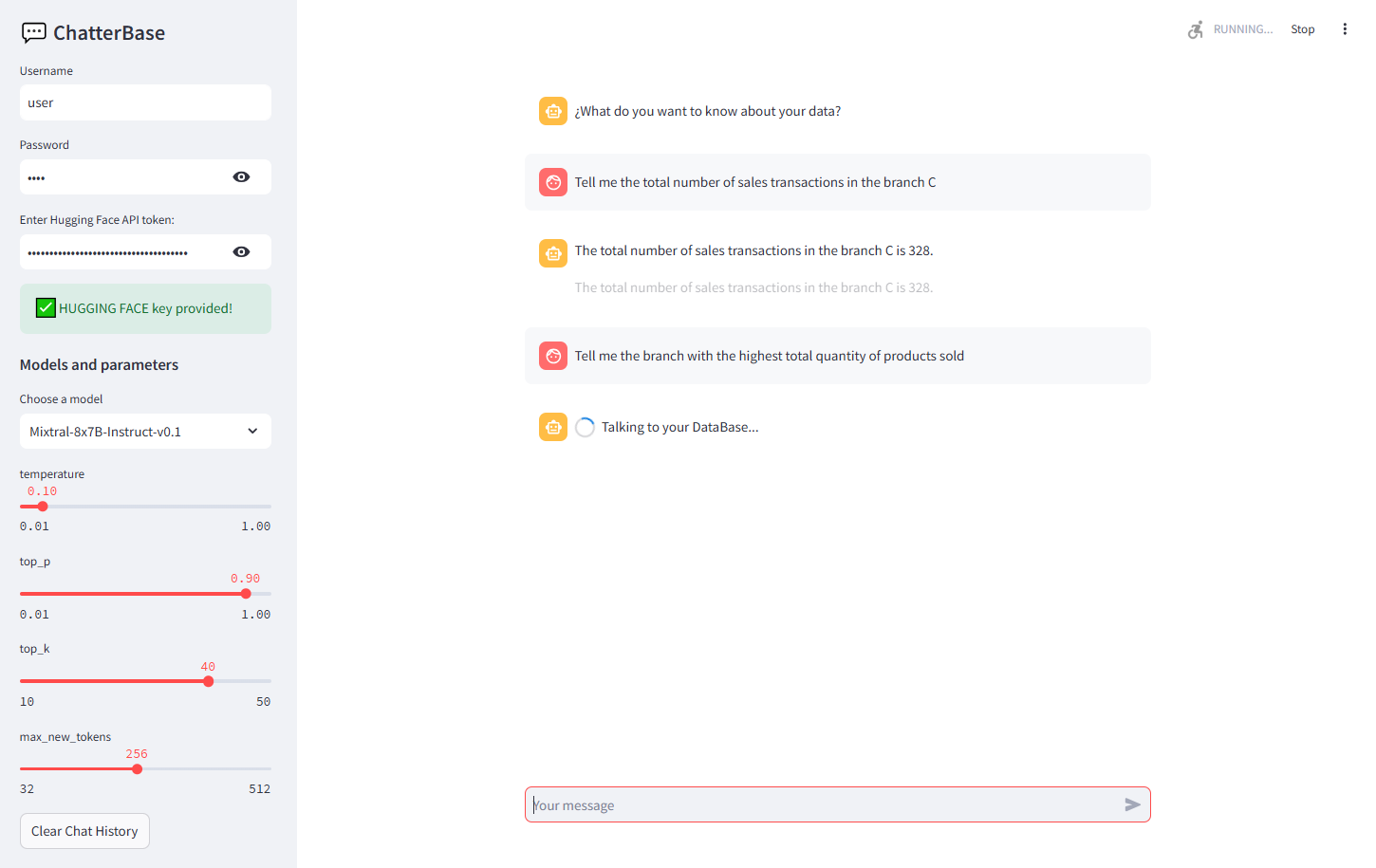Click the chevron on the model selection box
Viewport: 1376px width, 868px height.
[x=252, y=431]
